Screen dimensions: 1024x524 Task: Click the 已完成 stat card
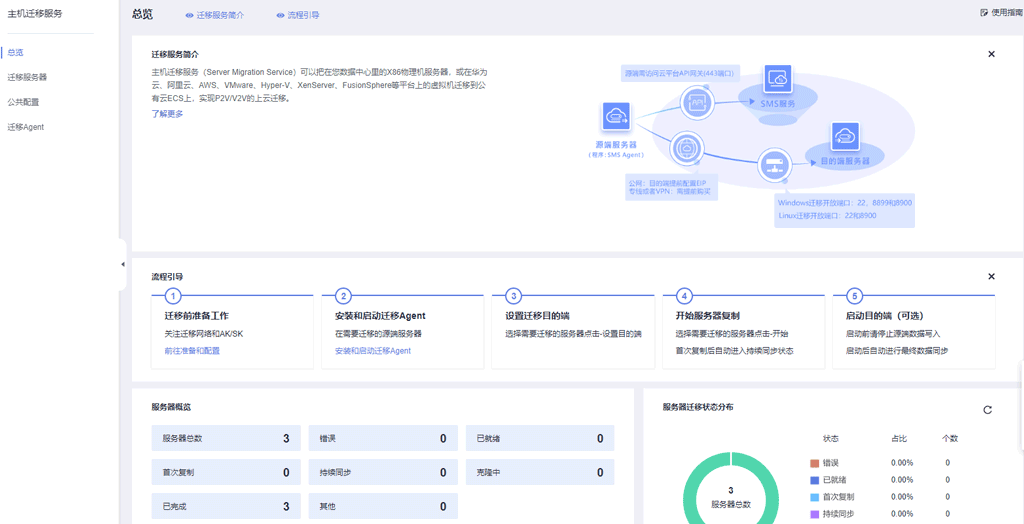[226, 506]
